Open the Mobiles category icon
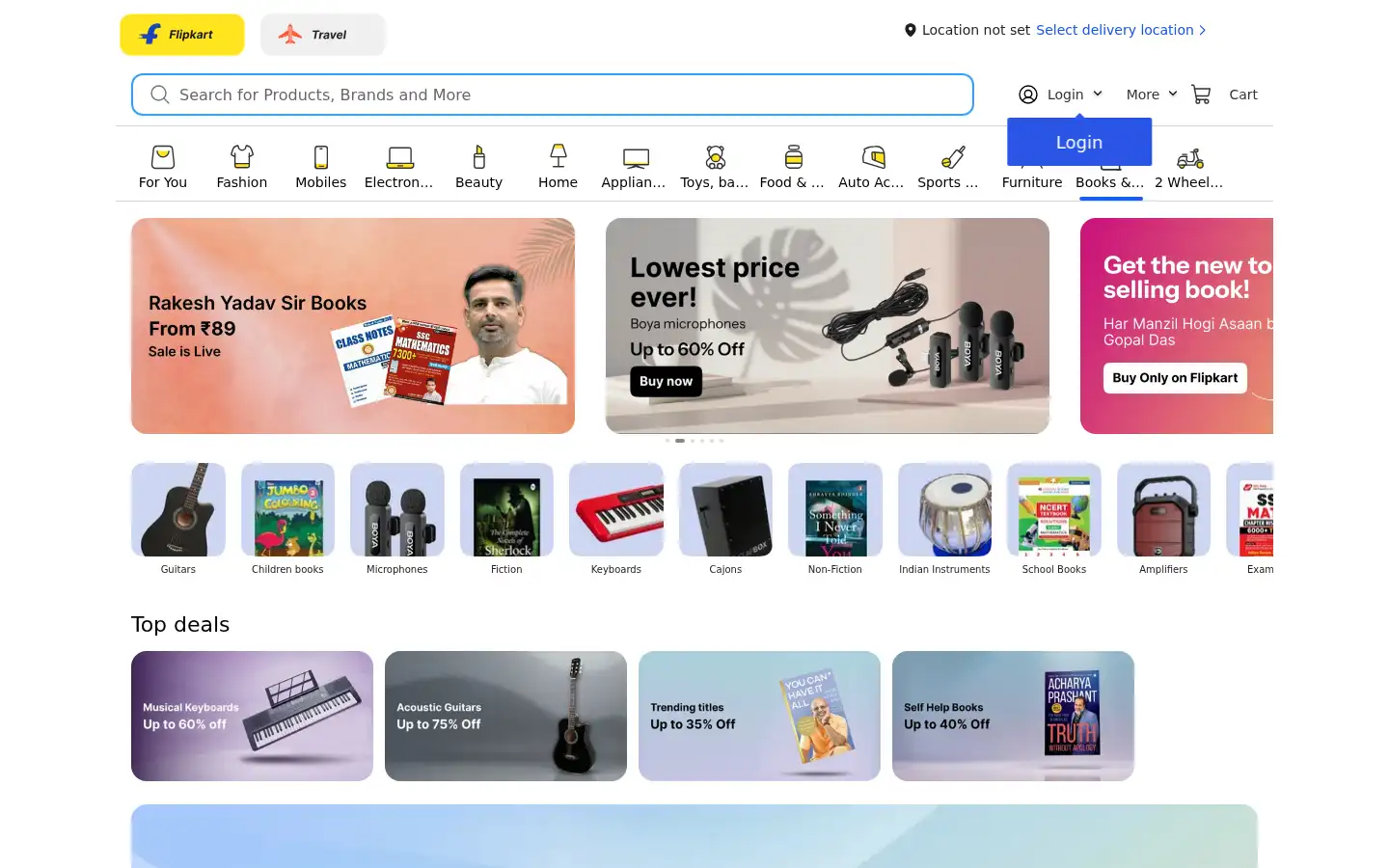 point(321,157)
